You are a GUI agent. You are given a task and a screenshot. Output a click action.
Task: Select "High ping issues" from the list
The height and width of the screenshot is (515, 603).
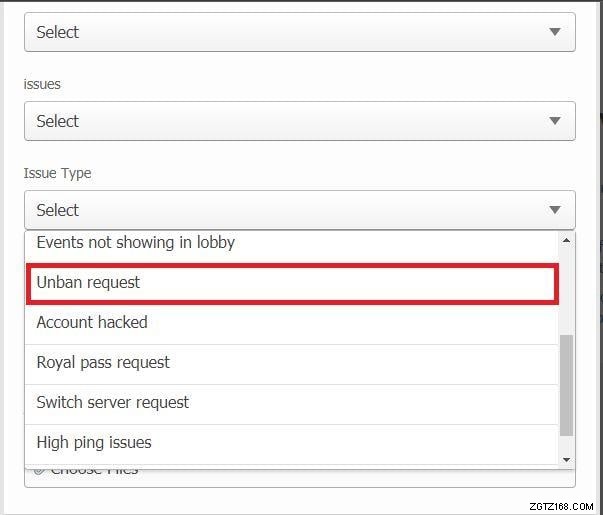(x=94, y=442)
